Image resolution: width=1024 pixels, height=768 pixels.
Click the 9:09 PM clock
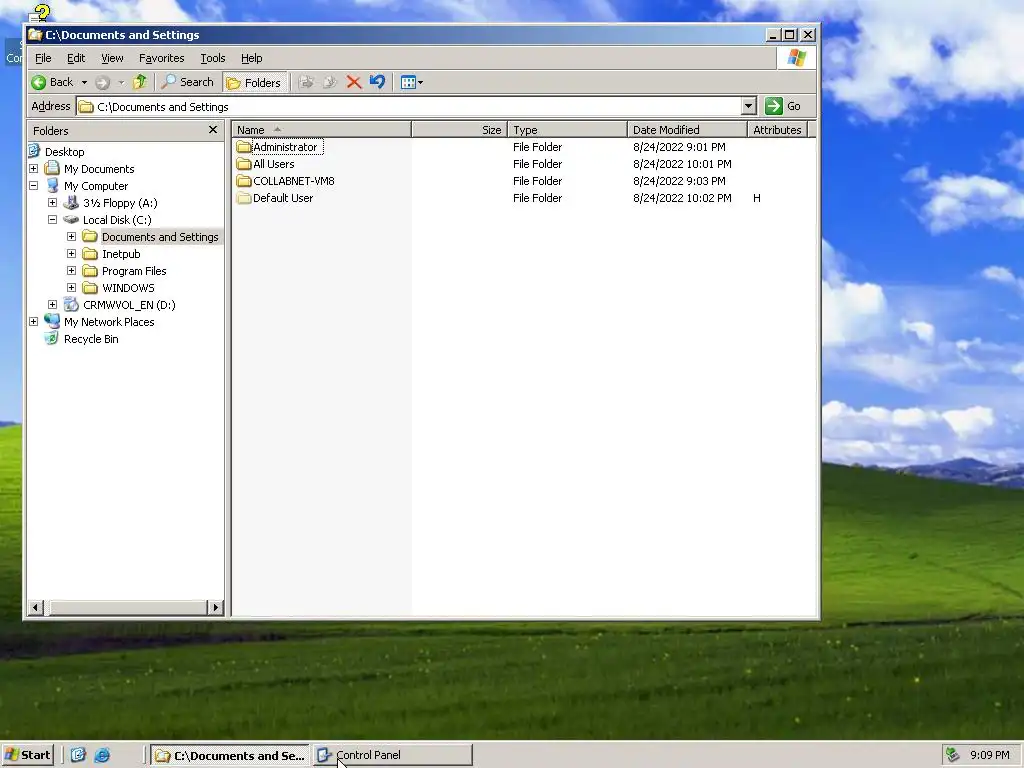989,755
